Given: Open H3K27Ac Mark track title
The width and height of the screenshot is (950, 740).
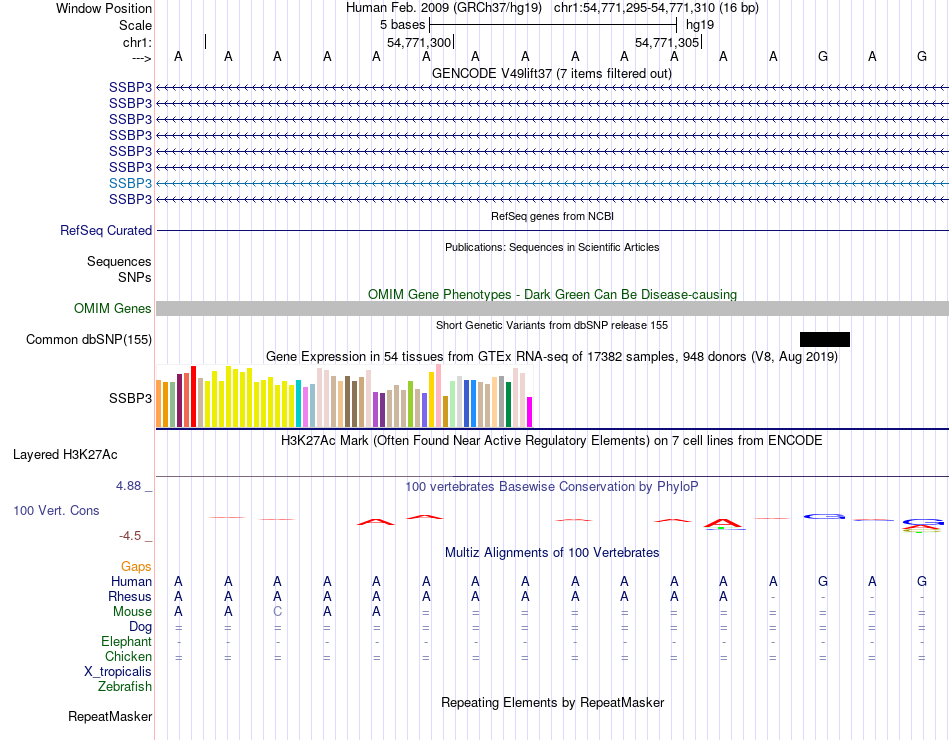Looking at the screenshot, I should point(552,441).
